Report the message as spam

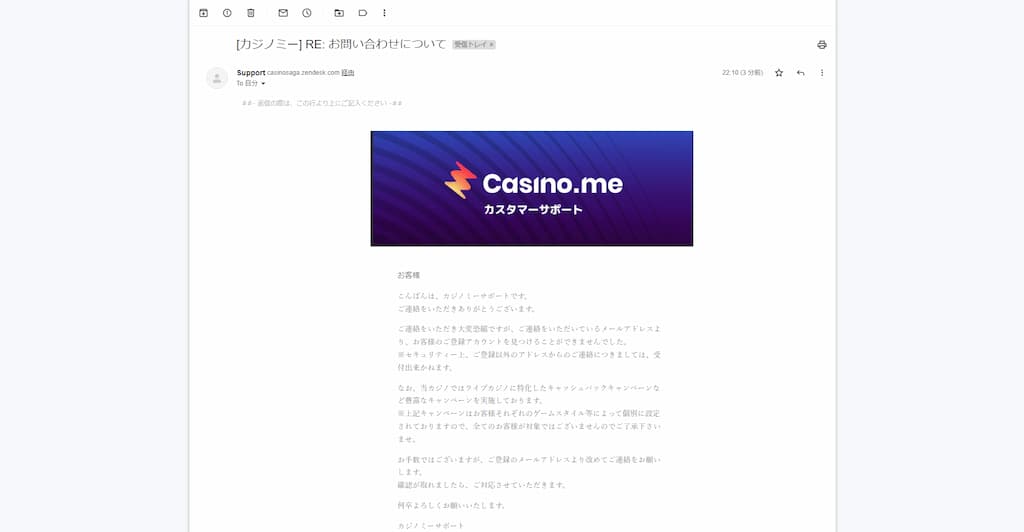[227, 13]
